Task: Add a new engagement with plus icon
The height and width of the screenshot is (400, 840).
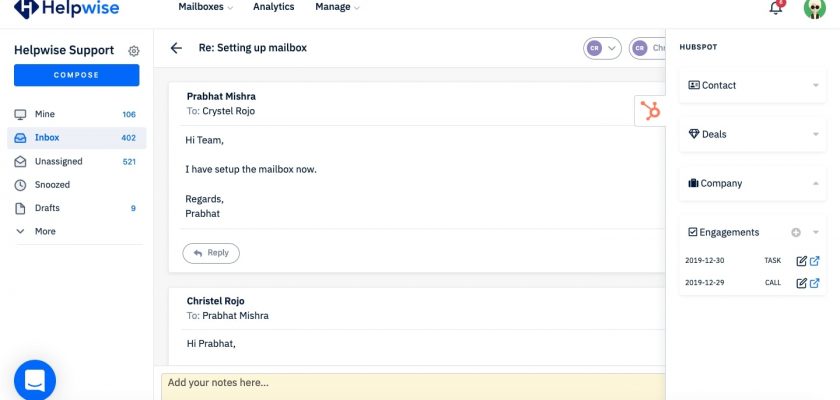Action: (796, 232)
